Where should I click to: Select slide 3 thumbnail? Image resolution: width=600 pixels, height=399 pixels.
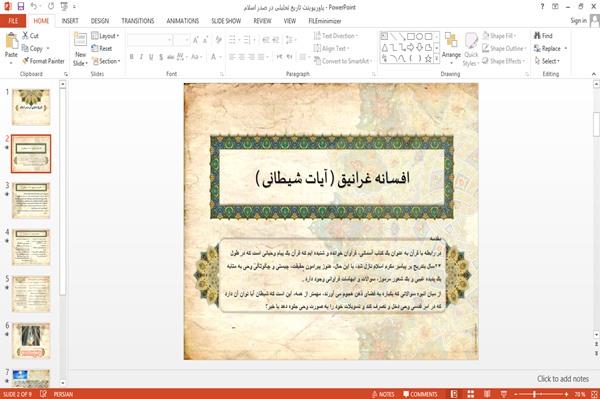(x=31, y=200)
